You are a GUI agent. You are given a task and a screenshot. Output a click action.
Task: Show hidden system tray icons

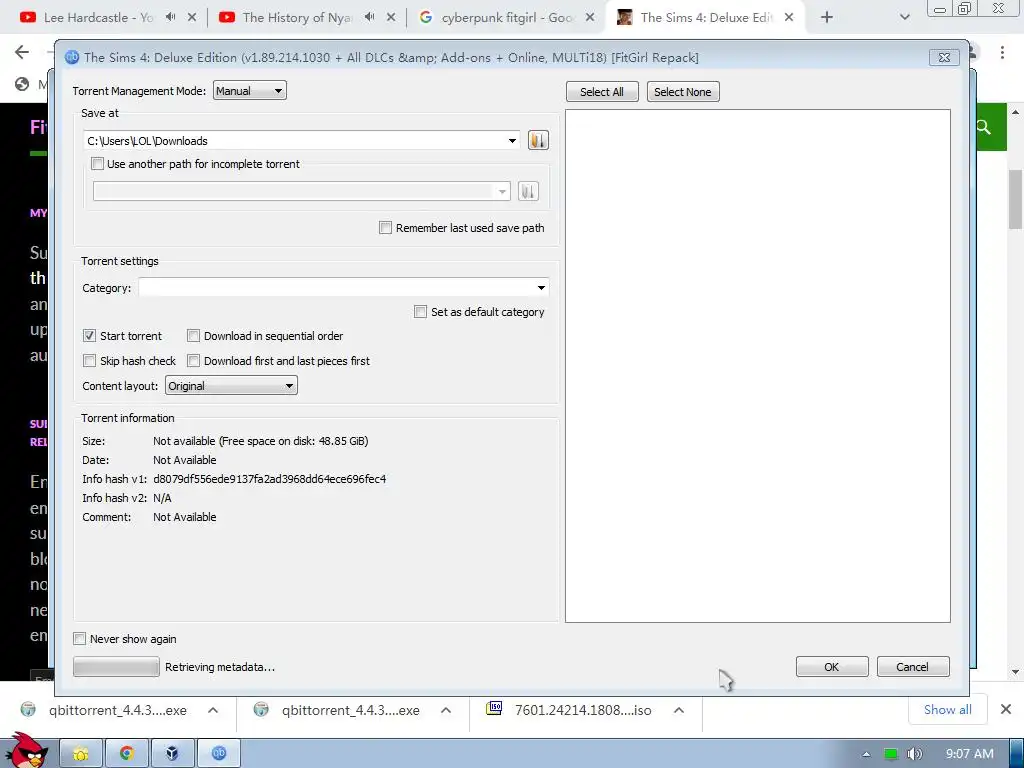[x=866, y=754]
